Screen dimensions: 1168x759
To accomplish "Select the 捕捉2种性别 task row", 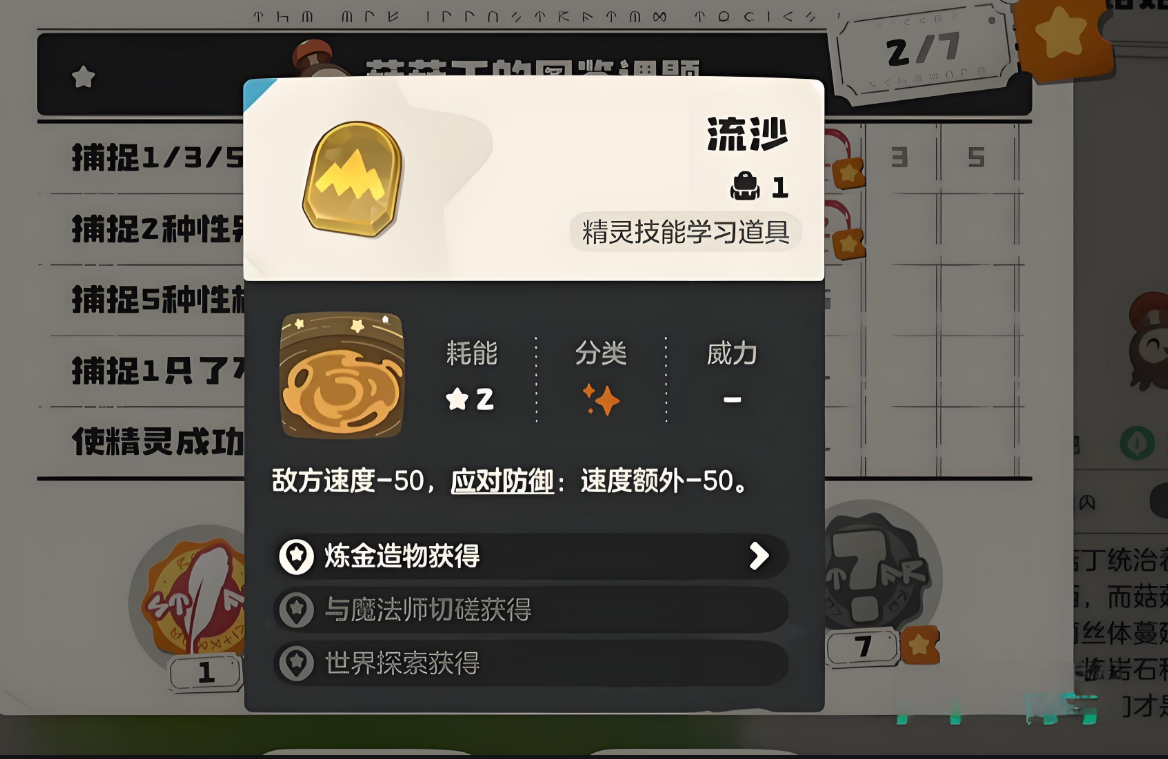I will 142,229.
